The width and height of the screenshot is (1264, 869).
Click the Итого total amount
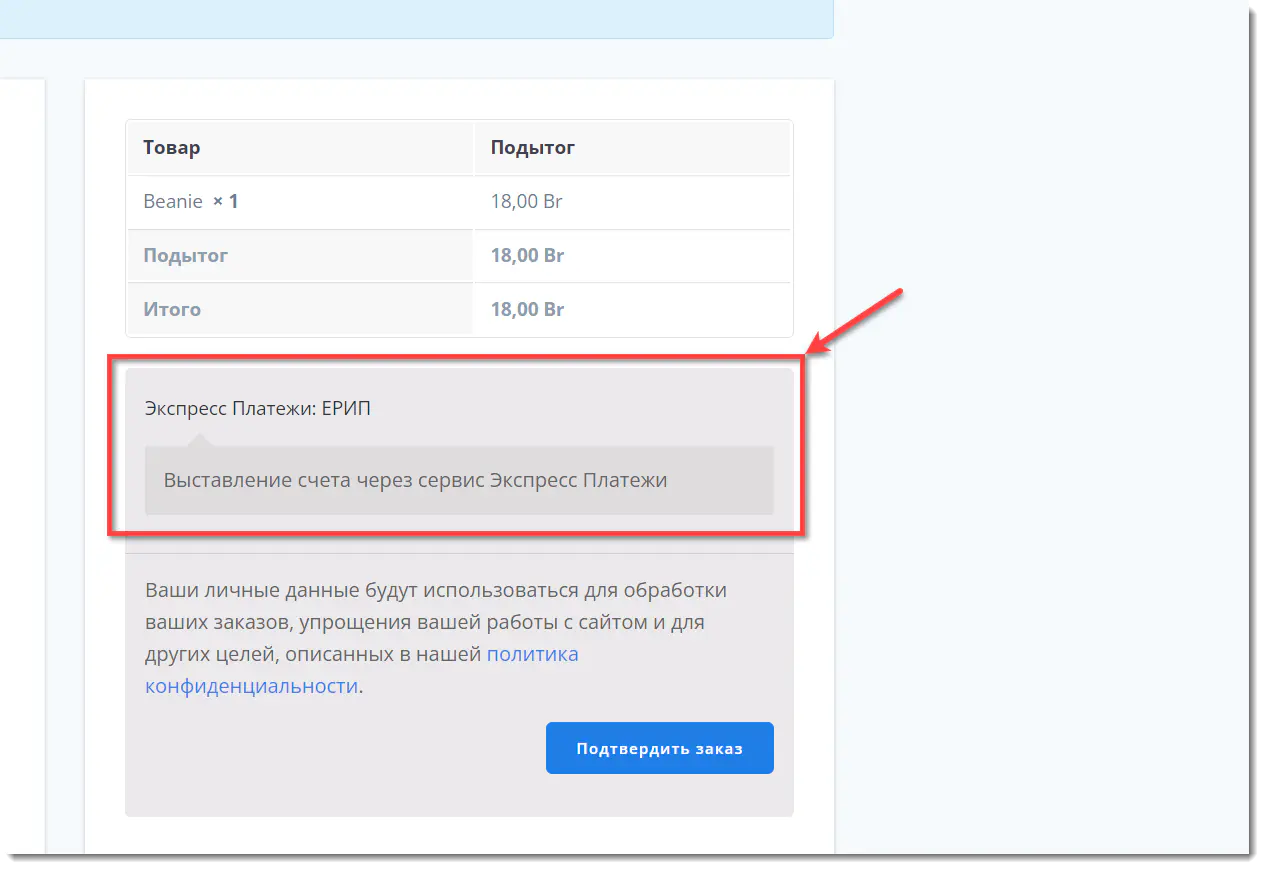click(x=527, y=310)
